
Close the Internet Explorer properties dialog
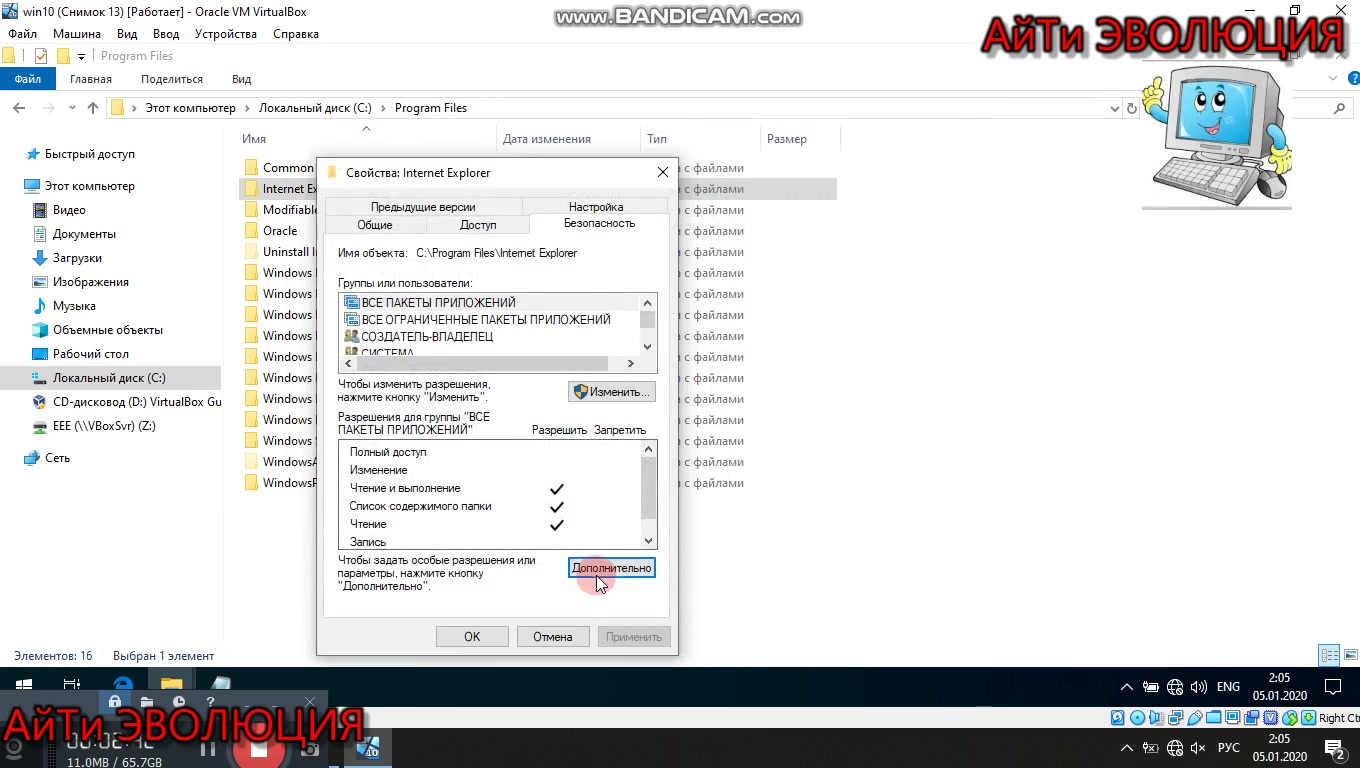(x=662, y=172)
